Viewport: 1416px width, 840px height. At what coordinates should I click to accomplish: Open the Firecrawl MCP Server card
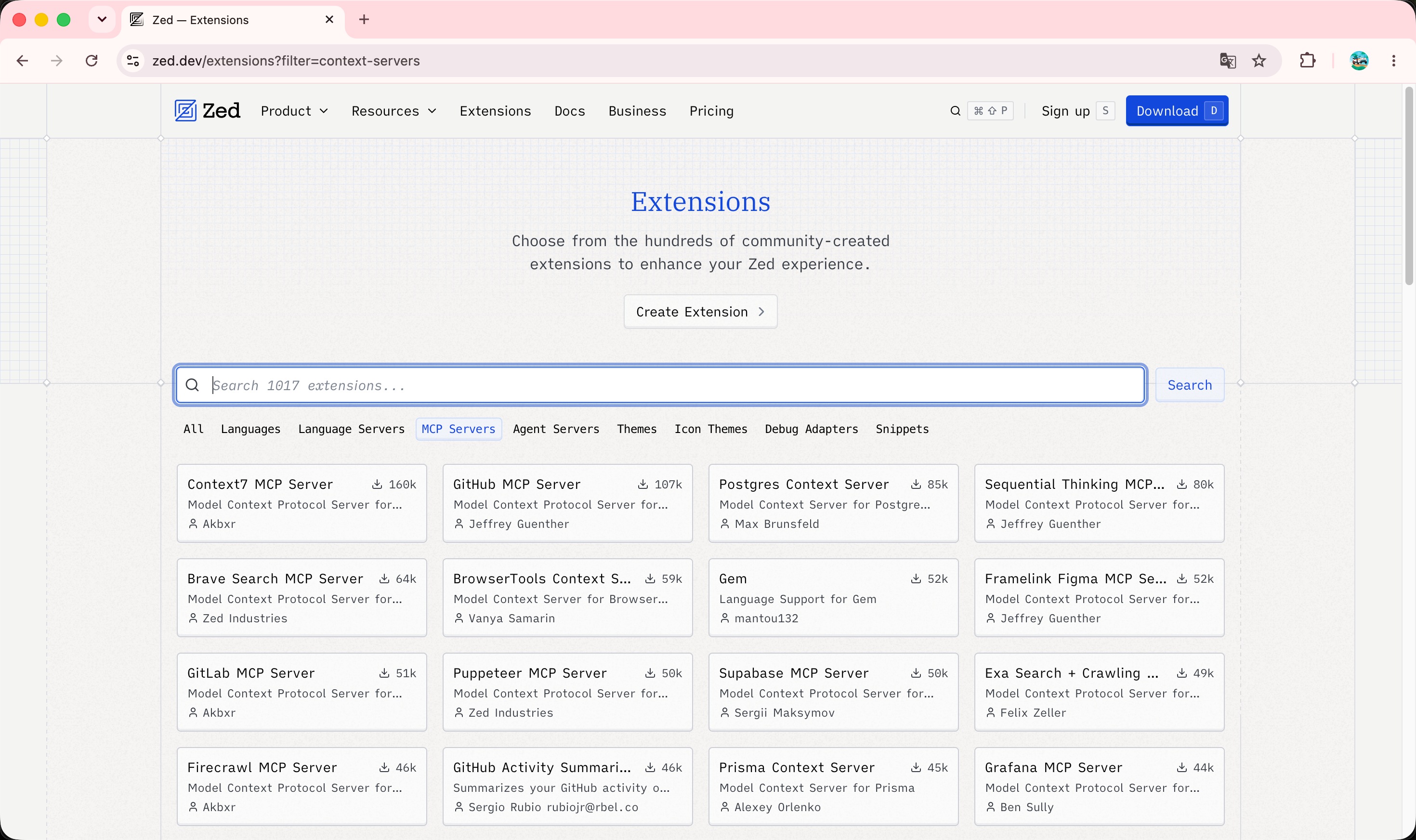302,787
